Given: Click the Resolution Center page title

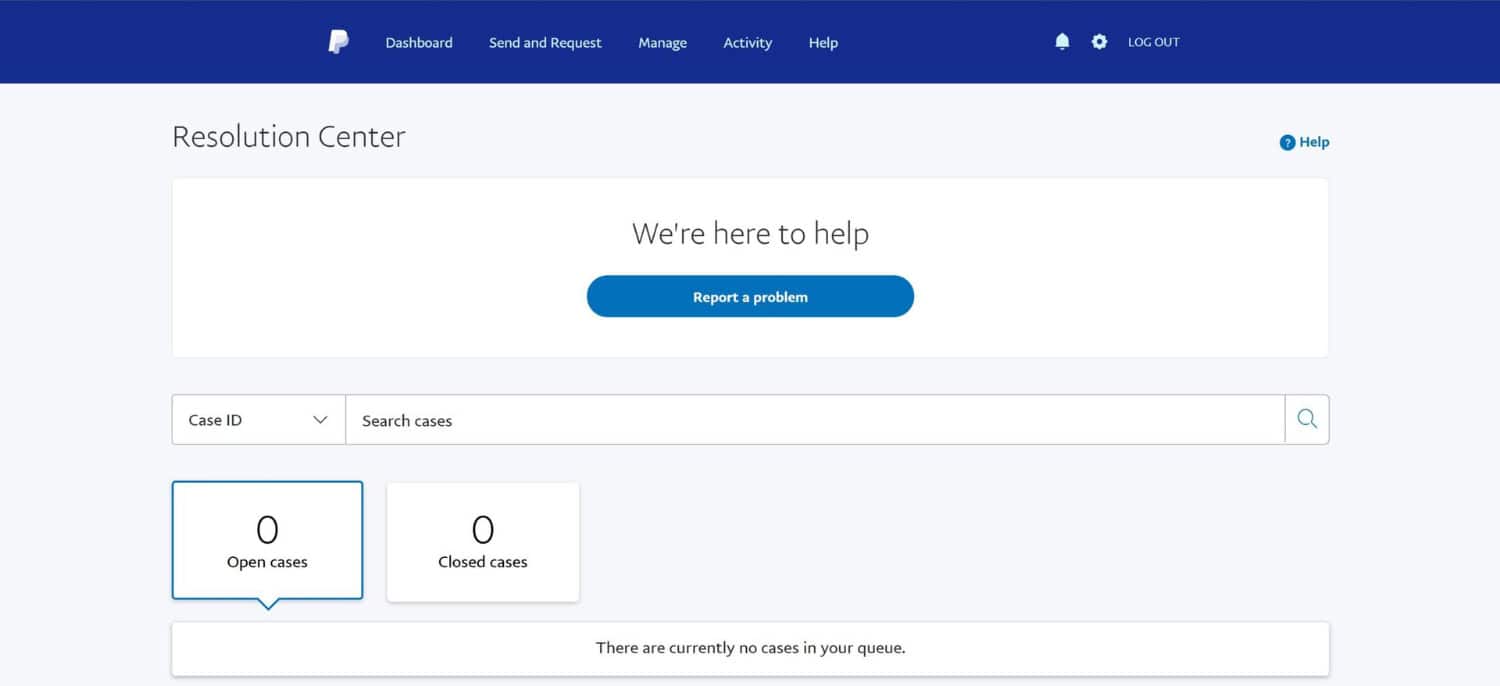Looking at the screenshot, I should point(289,136).
